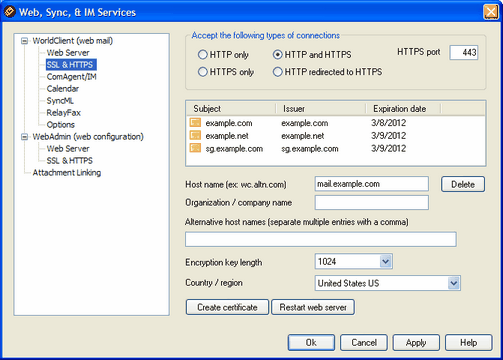
Task: Open the Encryption key length dropdown
Action: [385, 261]
